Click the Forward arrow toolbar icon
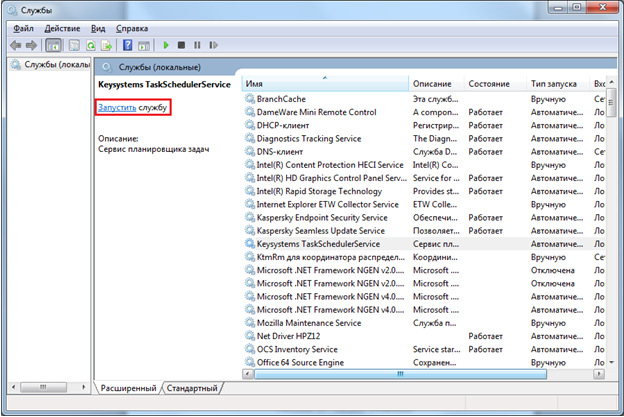 pos(31,45)
